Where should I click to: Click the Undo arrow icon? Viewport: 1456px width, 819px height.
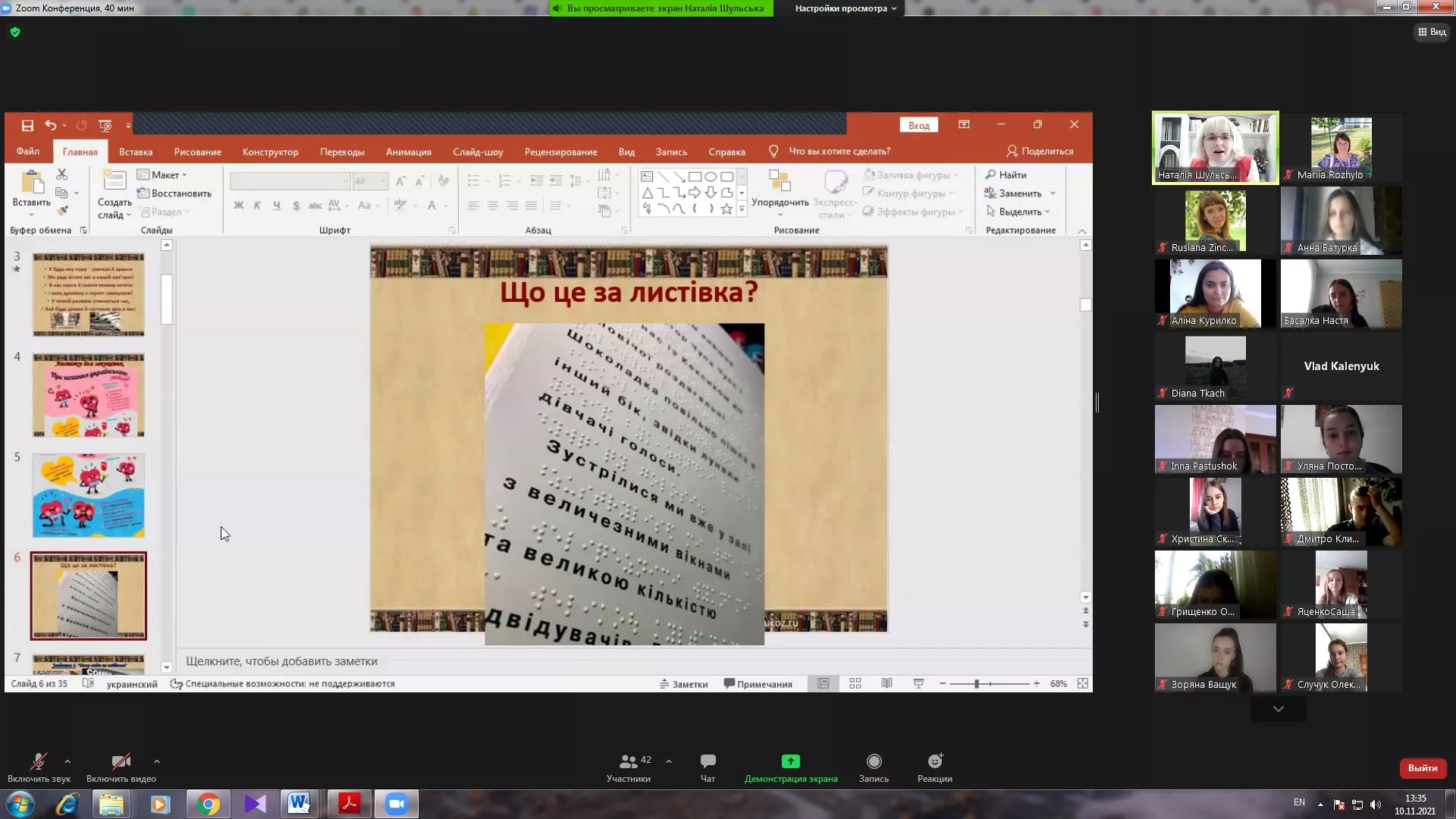pos(50,125)
